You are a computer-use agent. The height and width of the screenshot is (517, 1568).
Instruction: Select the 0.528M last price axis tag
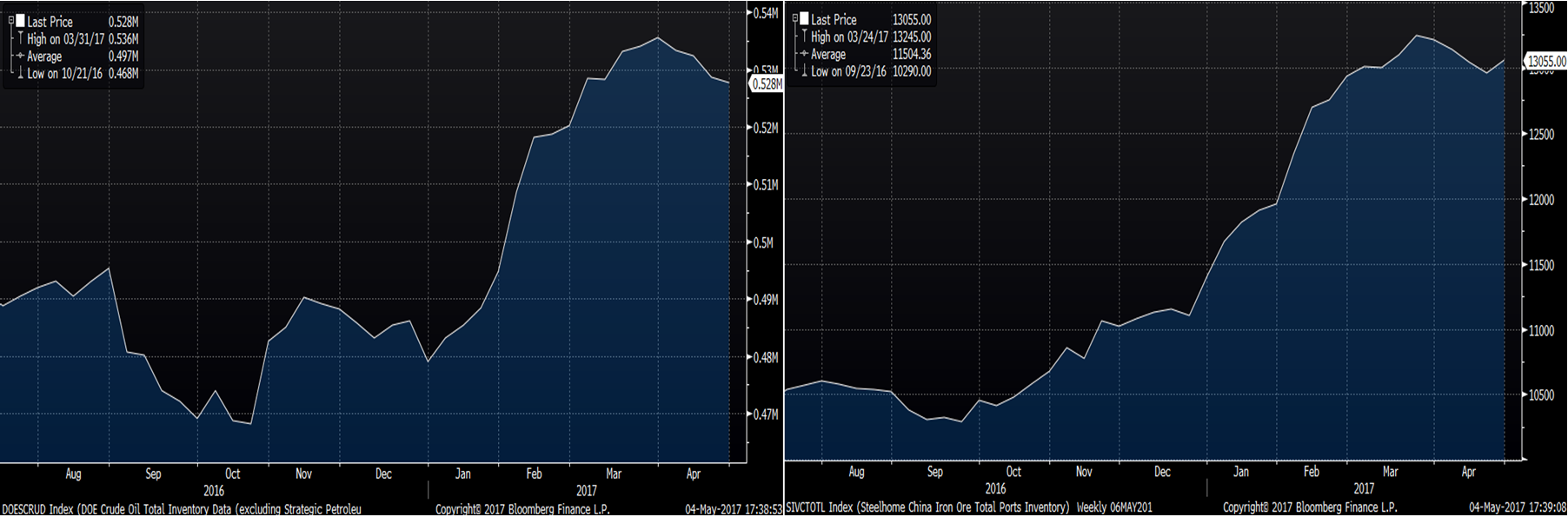click(766, 84)
